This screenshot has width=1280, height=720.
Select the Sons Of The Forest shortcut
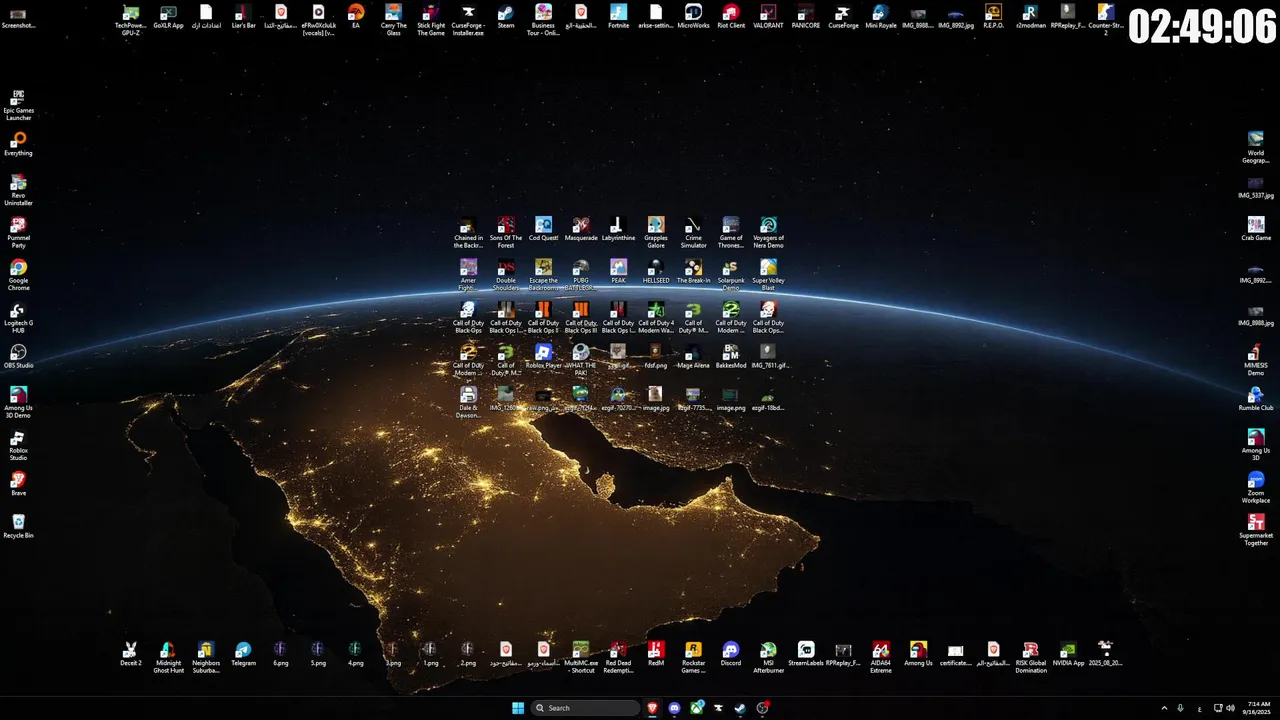pyautogui.click(x=506, y=232)
